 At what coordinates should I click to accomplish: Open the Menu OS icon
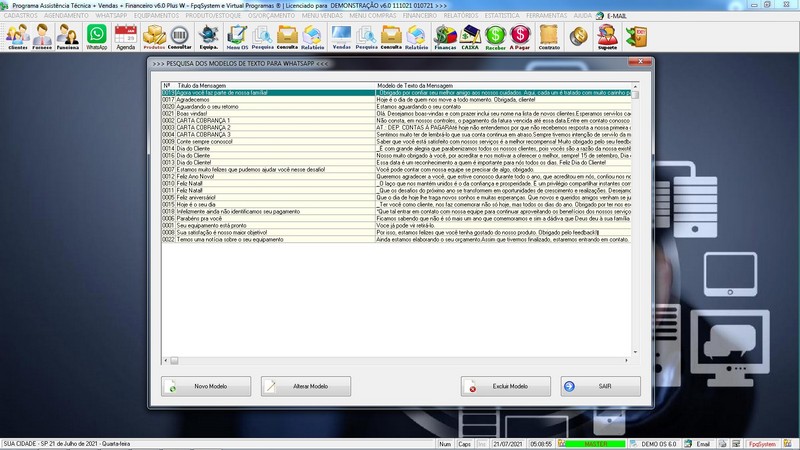coord(237,37)
